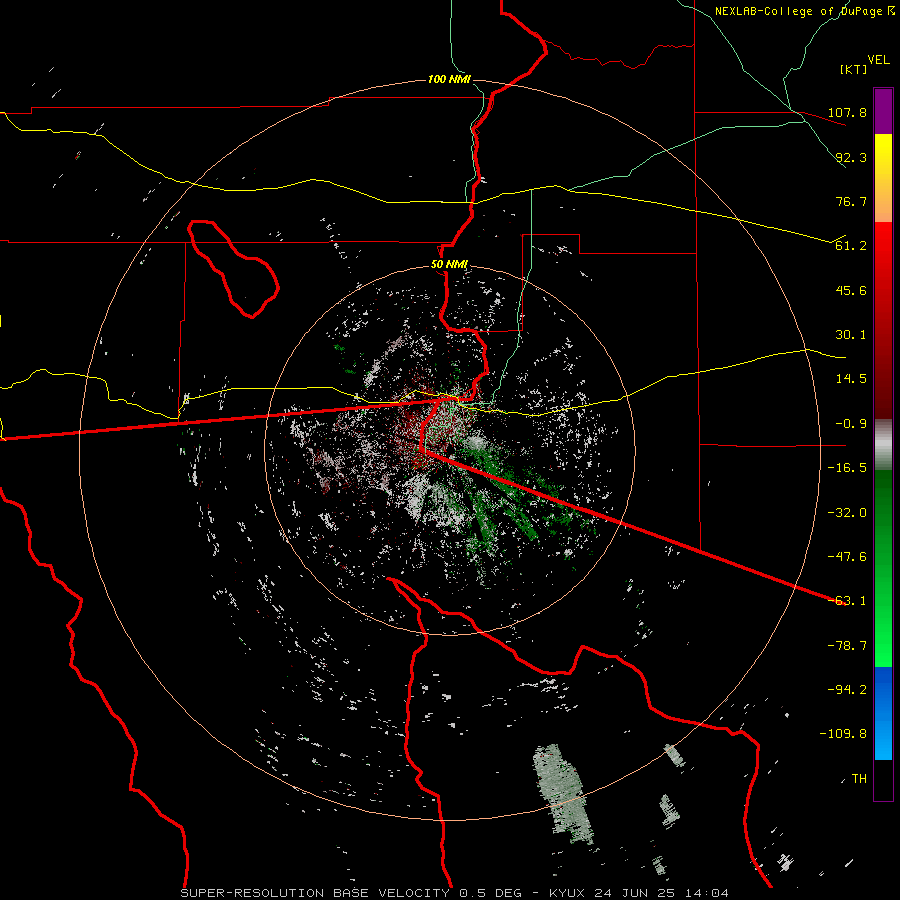Image resolution: width=900 pixels, height=900 pixels.
Task: Click the bright red segment of the color bar
Action: [883, 319]
